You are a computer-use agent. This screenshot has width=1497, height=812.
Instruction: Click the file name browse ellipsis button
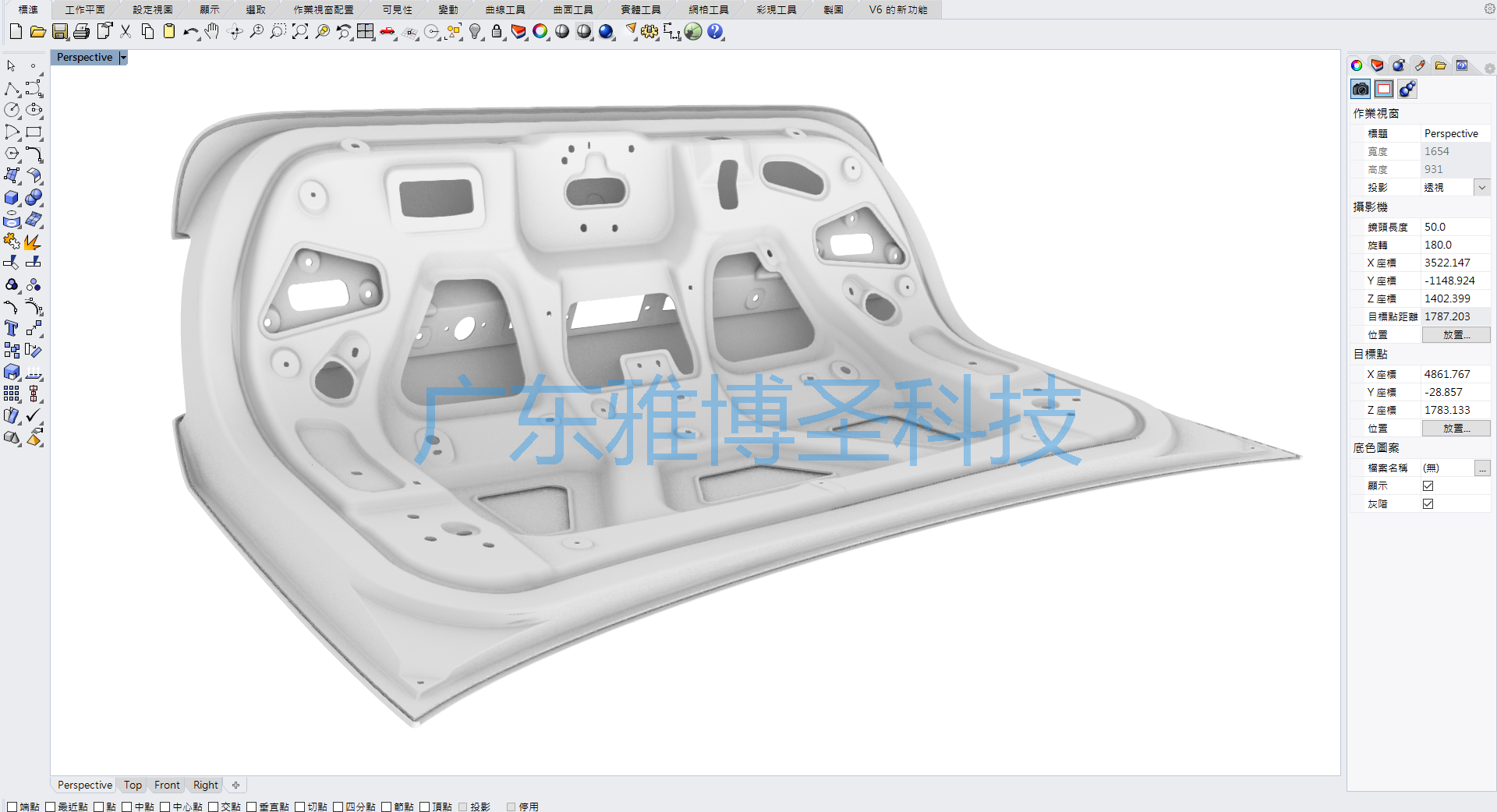[x=1482, y=468]
